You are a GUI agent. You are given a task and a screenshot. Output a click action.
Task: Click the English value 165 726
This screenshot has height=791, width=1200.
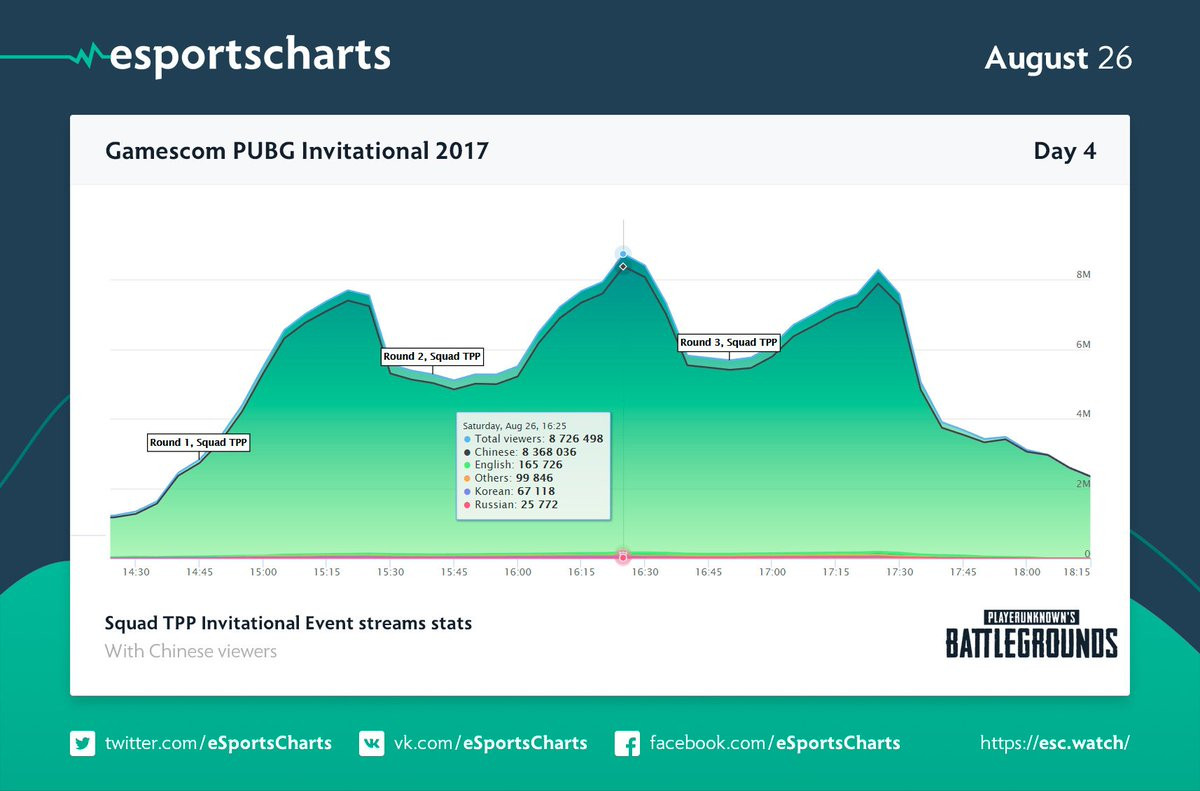[x=540, y=465]
